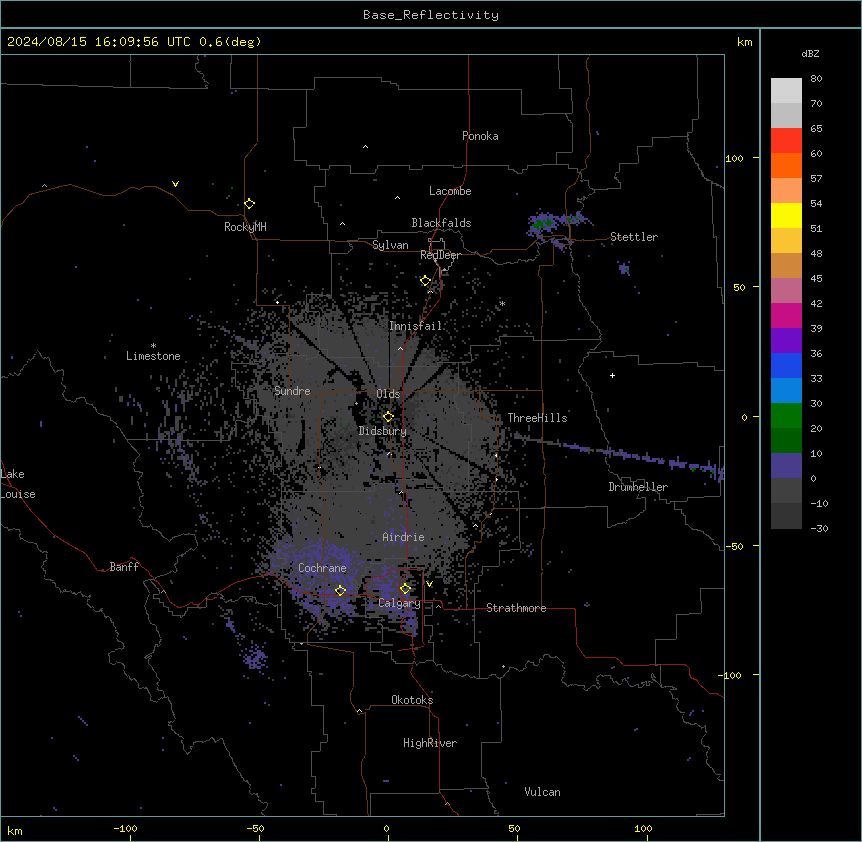Click the purple radial beam streak near Drumheller
This screenshot has width=862, height=842.
[618, 455]
